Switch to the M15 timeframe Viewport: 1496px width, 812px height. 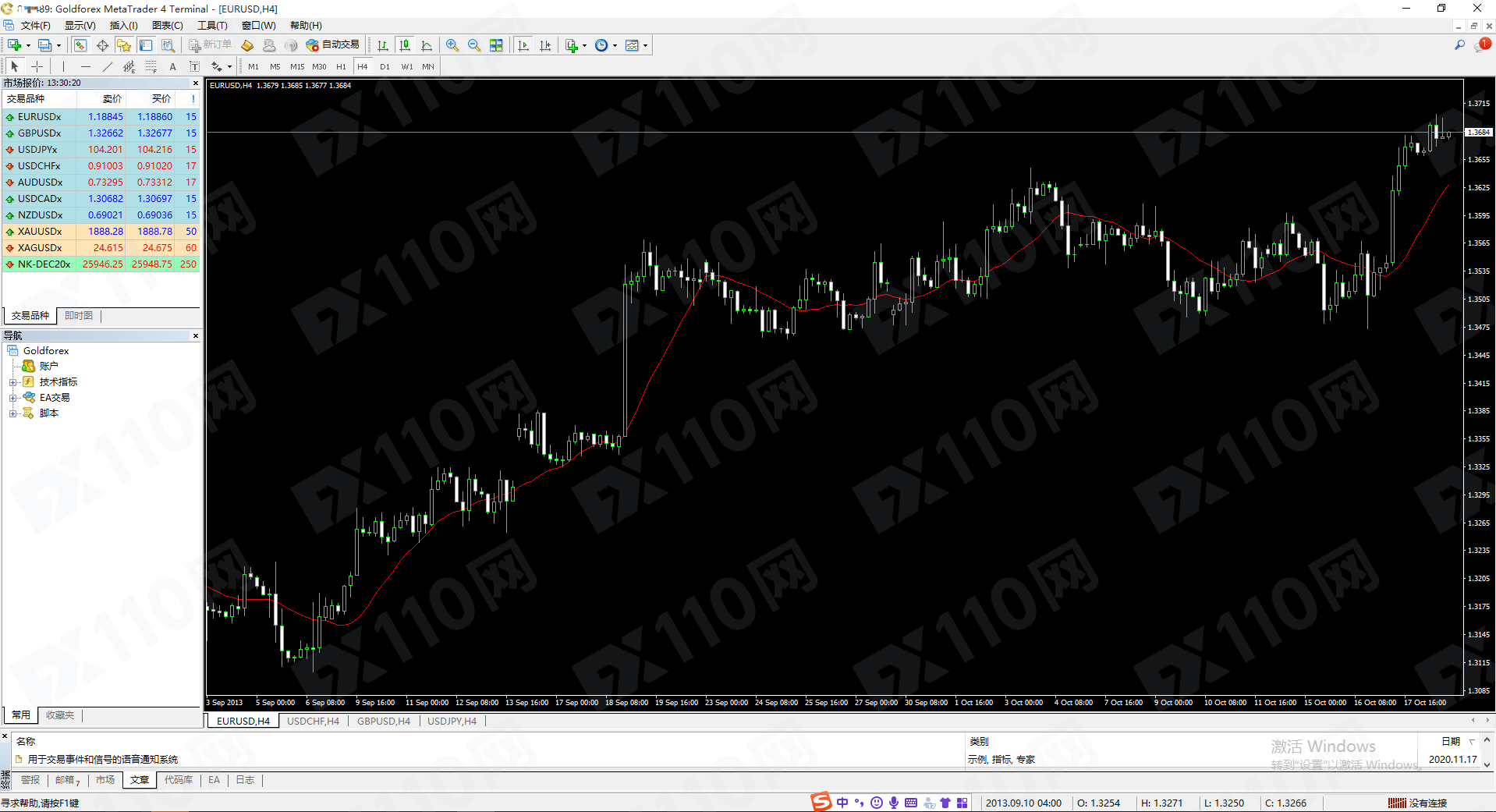[297, 66]
